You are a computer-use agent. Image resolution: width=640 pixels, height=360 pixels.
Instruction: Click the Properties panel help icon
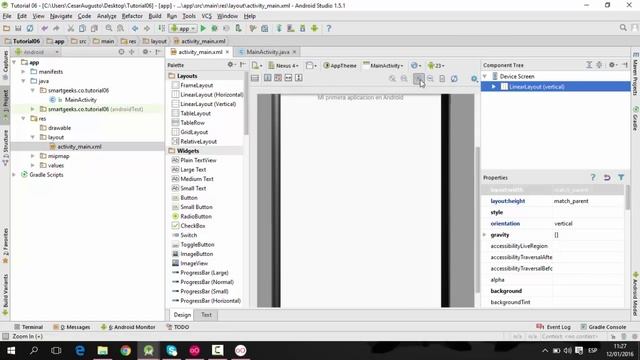click(x=593, y=177)
